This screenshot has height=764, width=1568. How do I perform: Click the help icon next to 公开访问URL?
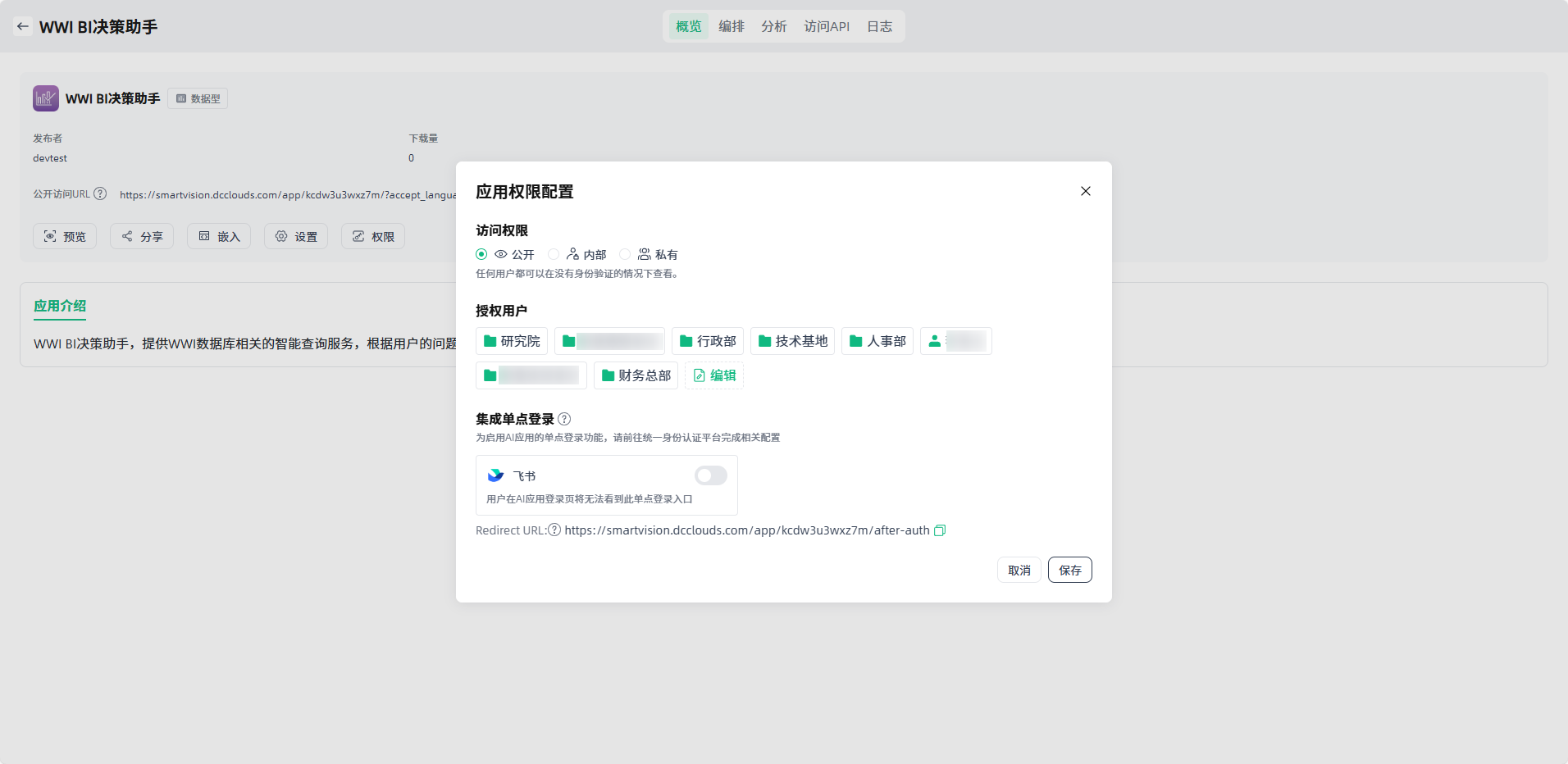[x=100, y=194]
